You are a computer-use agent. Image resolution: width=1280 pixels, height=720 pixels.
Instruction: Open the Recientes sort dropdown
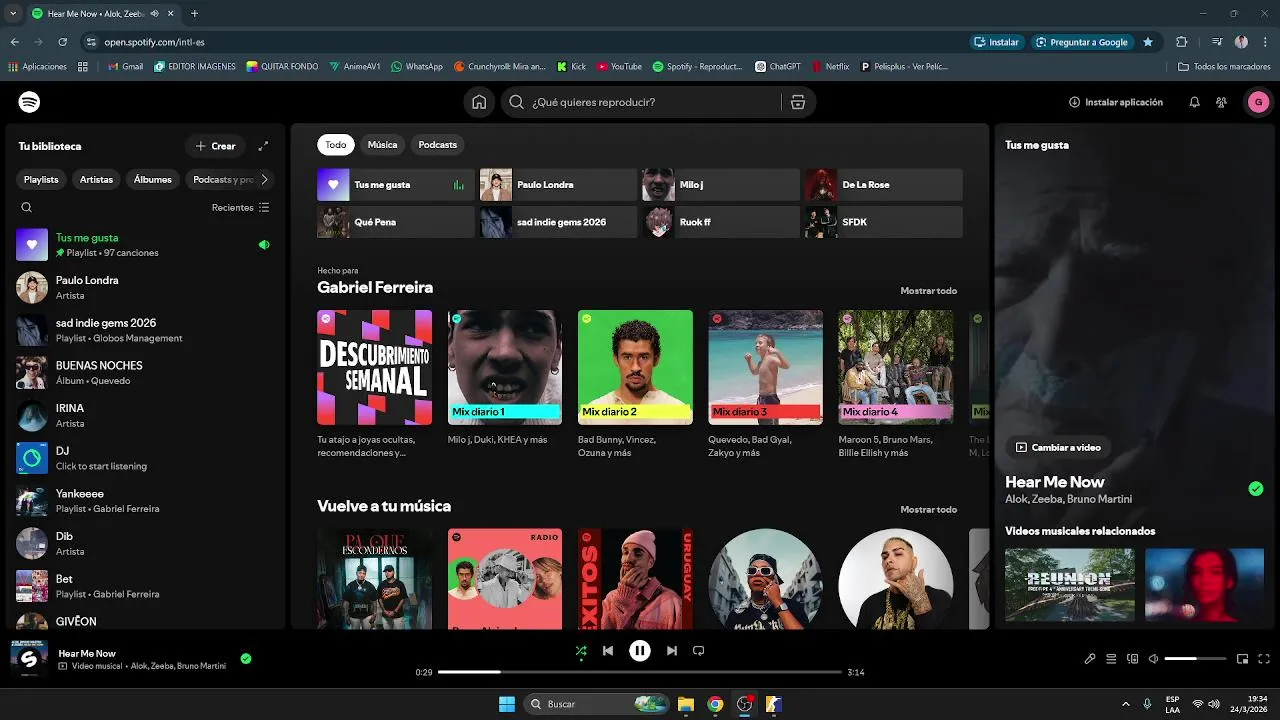coord(240,208)
